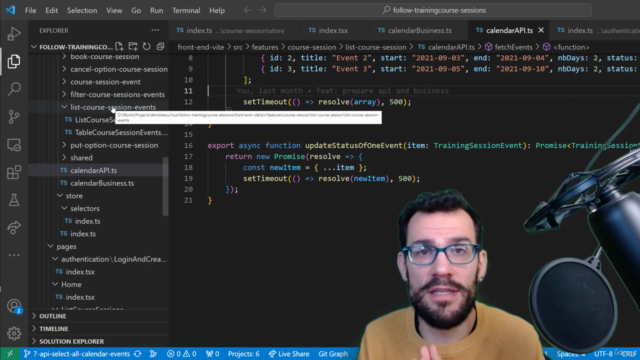Go forward with the navigation arrow
This screenshot has width=640, height=360.
263,10
